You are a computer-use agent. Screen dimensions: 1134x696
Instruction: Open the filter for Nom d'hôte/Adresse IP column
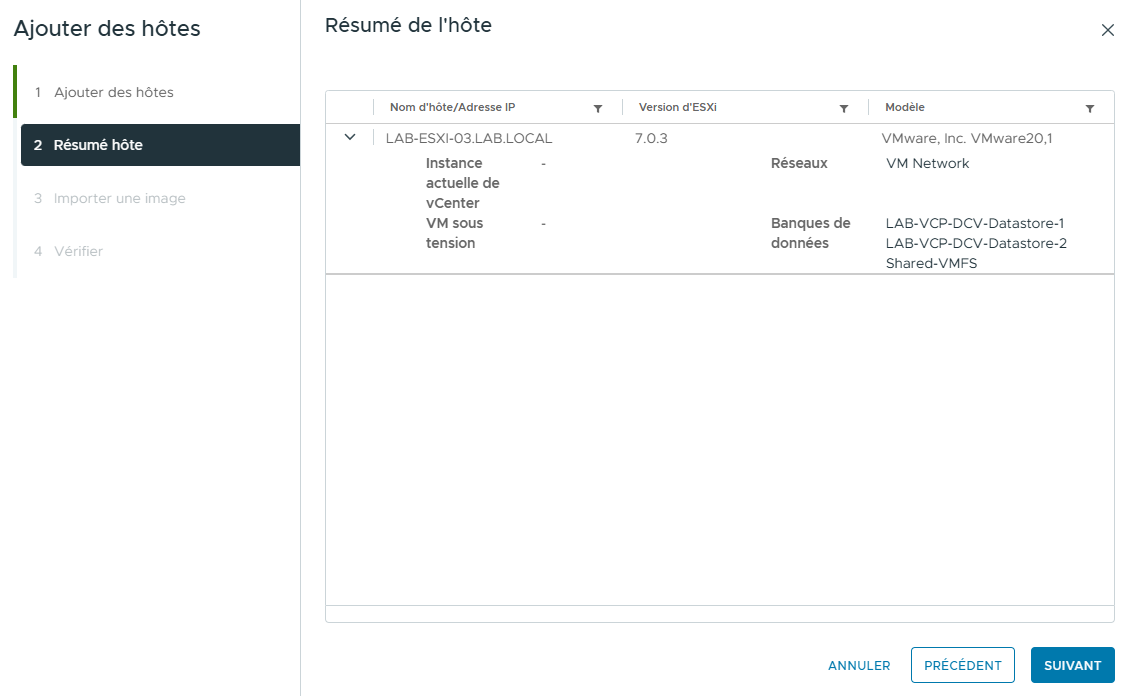[x=597, y=107]
